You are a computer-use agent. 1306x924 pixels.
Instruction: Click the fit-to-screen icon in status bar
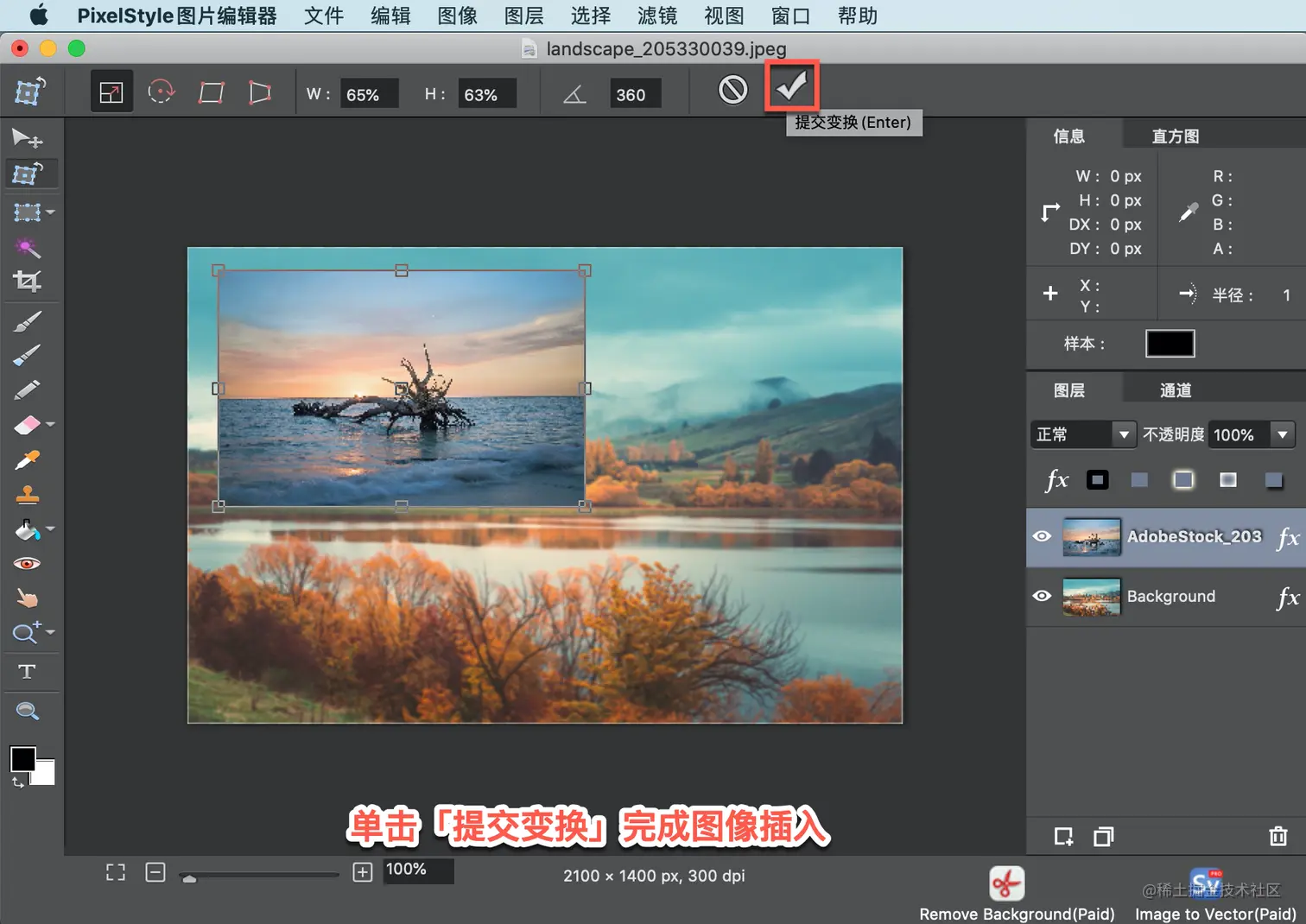coord(116,872)
